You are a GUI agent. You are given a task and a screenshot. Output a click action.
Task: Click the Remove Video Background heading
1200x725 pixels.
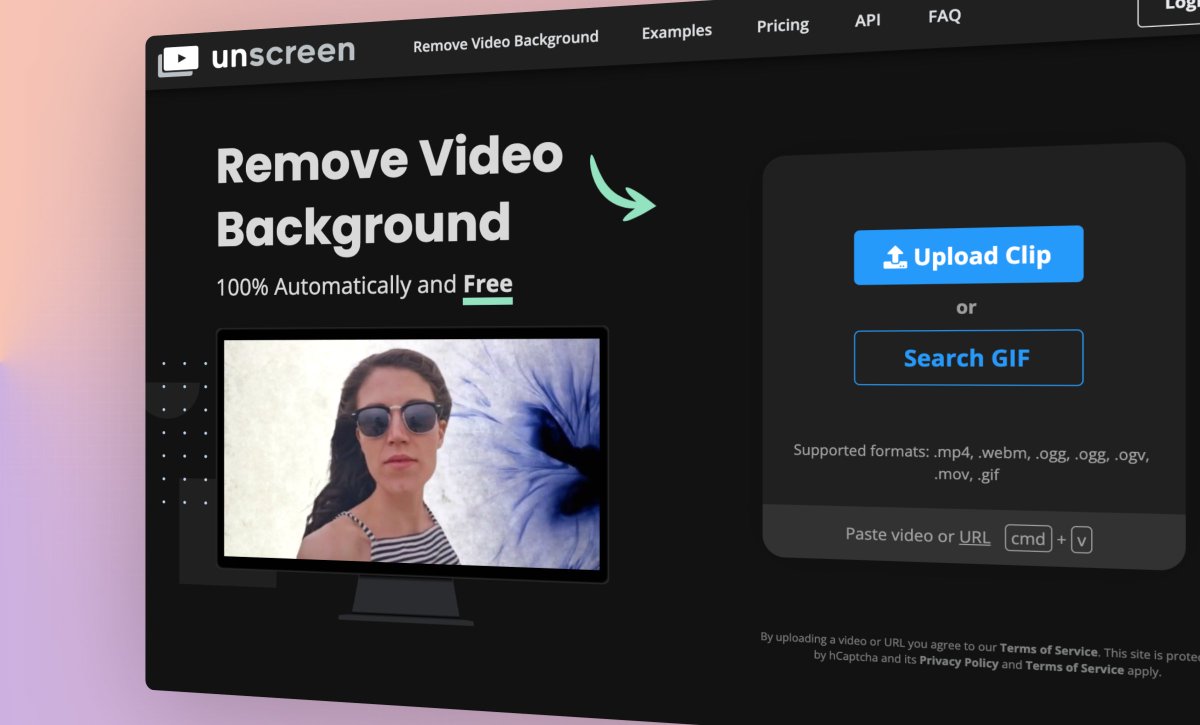(x=388, y=193)
